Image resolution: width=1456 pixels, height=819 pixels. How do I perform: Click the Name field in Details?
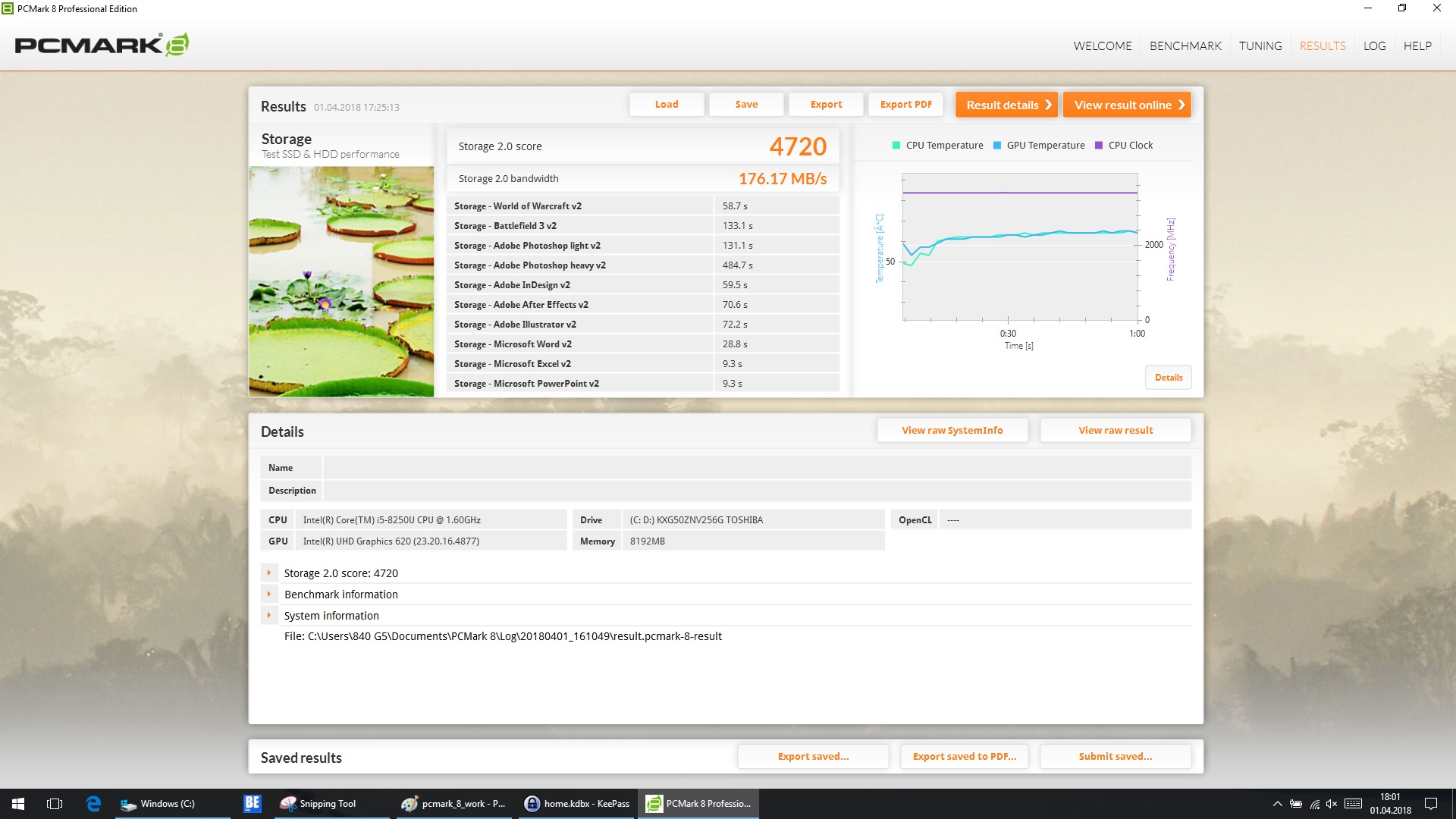[757, 468]
